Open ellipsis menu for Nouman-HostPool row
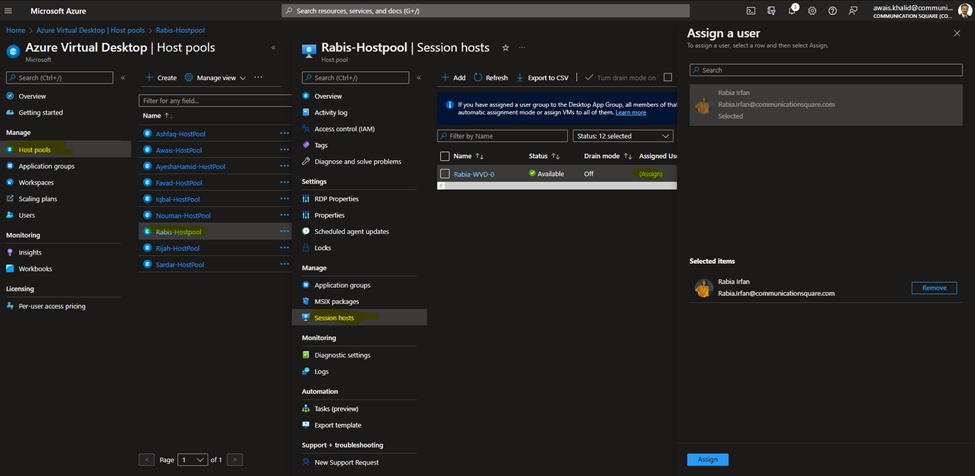Image resolution: width=975 pixels, height=476 pixels. [285, 215]
